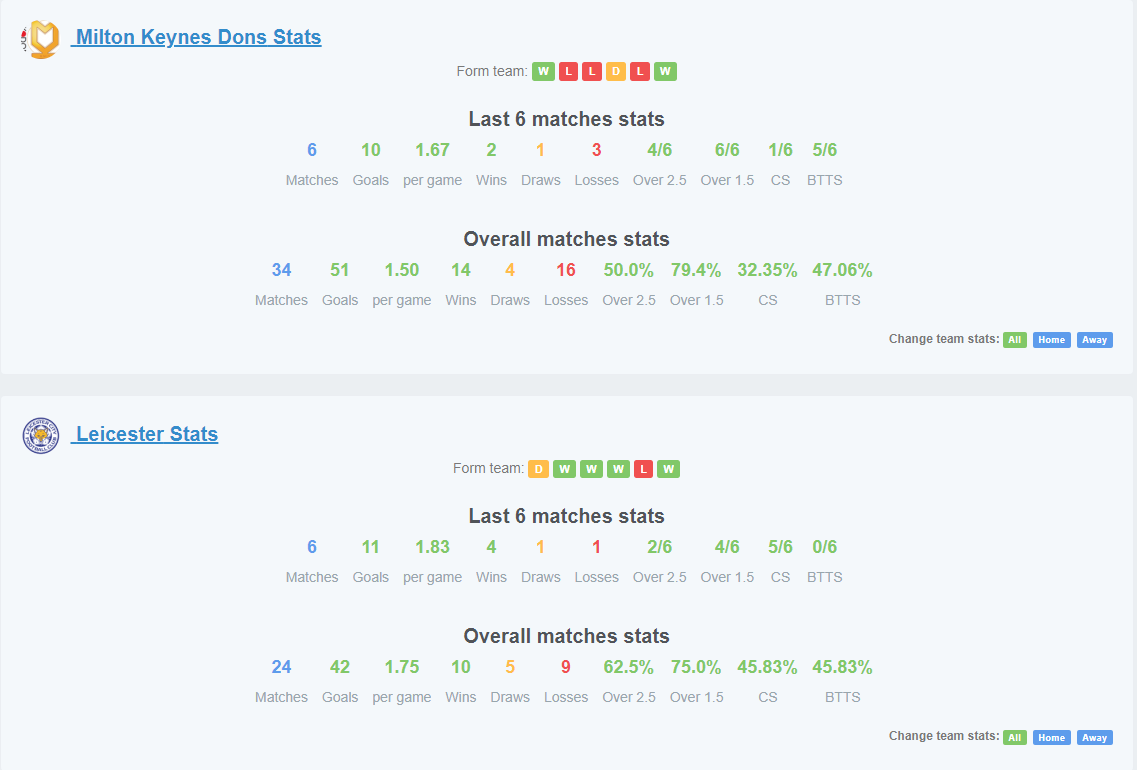Viewport: 1137px width, 770px height.
Task: Click the orange D badge in Milton Keynes Dons form
Action: pyautogui.click(x=616, y=71)
